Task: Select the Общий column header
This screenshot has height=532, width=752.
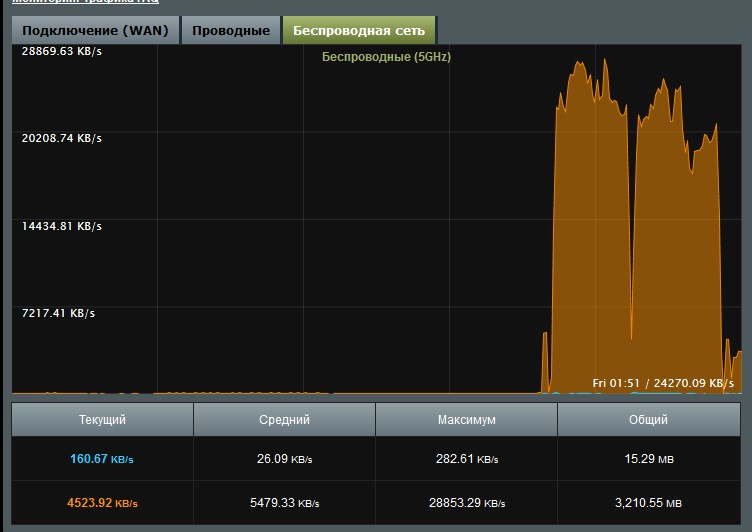Action: pos(648,420)
